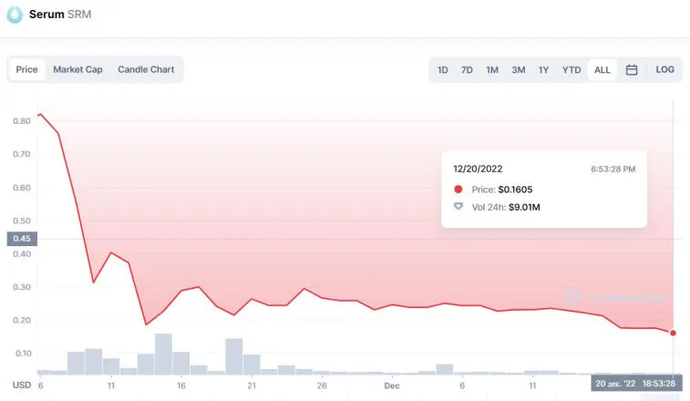Toggle the LOG scale option

[x=665, y=70]
